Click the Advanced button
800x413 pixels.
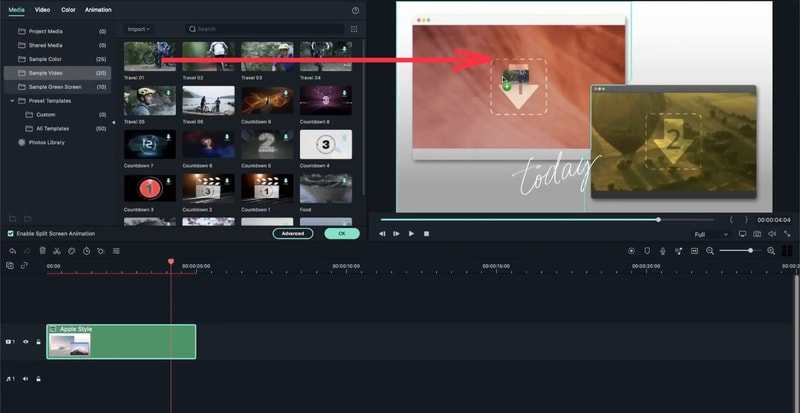293,233
